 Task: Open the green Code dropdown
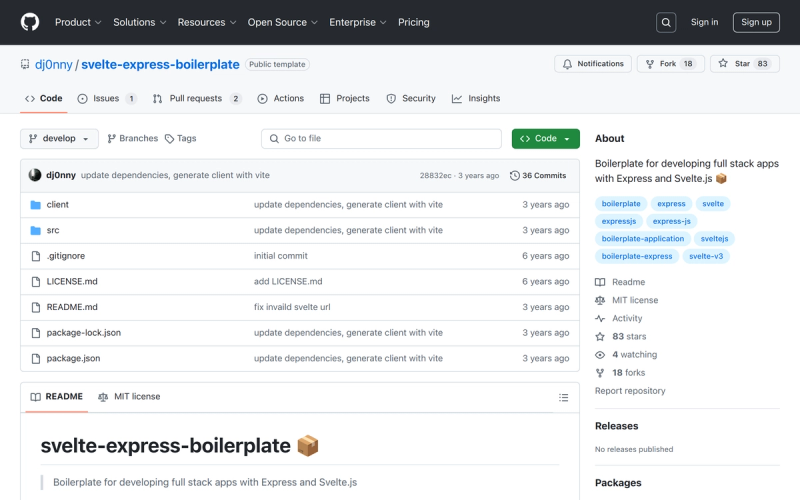coord(545,138)
